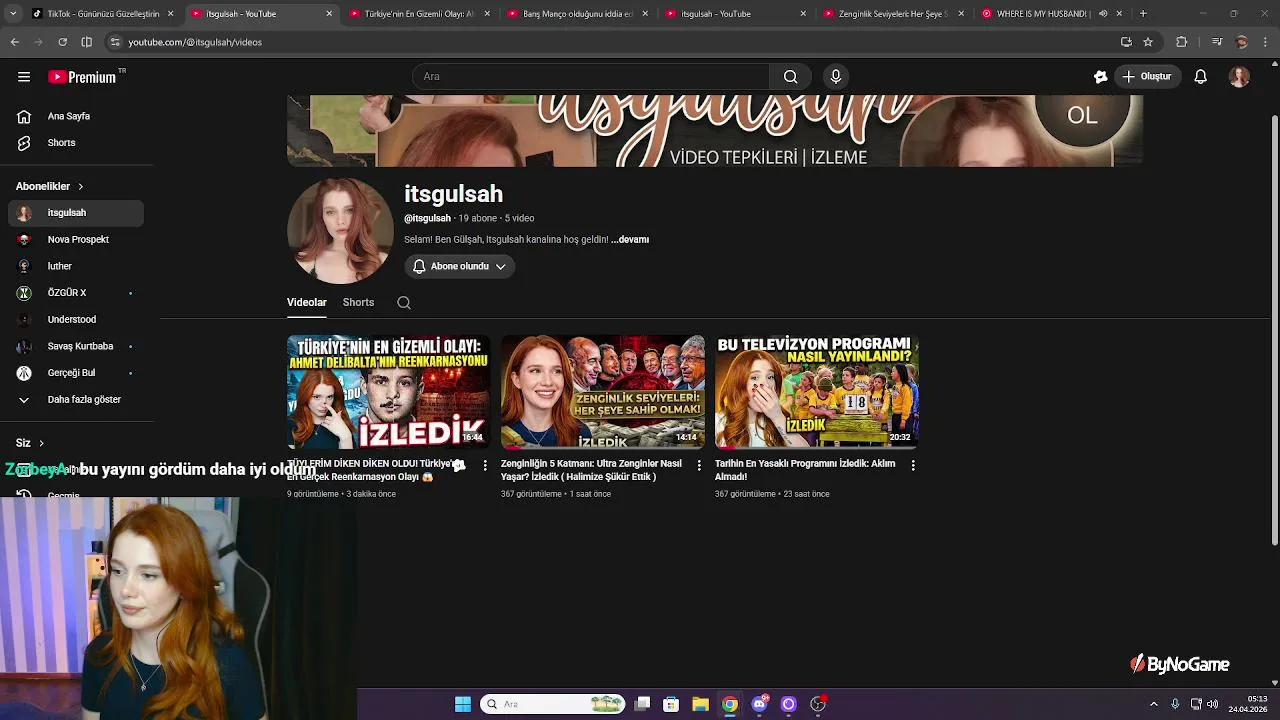Click the Oluştur create button
Viewport: 1280px width, 720px height.
point(1147,77)
